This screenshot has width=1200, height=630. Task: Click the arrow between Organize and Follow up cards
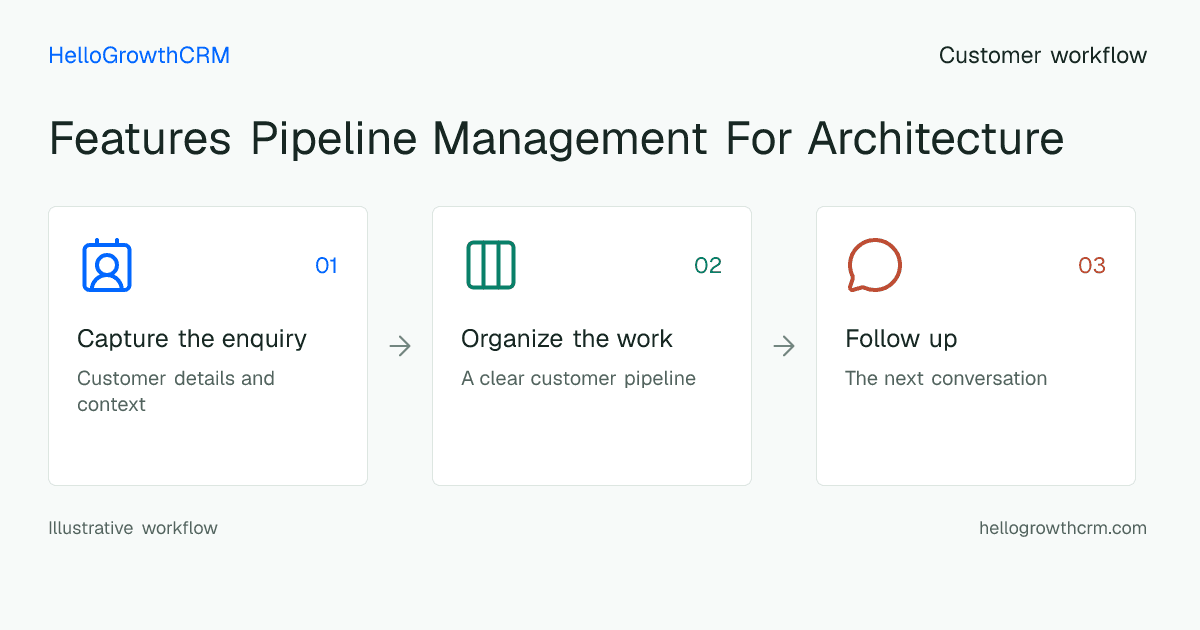pos(784,346)
